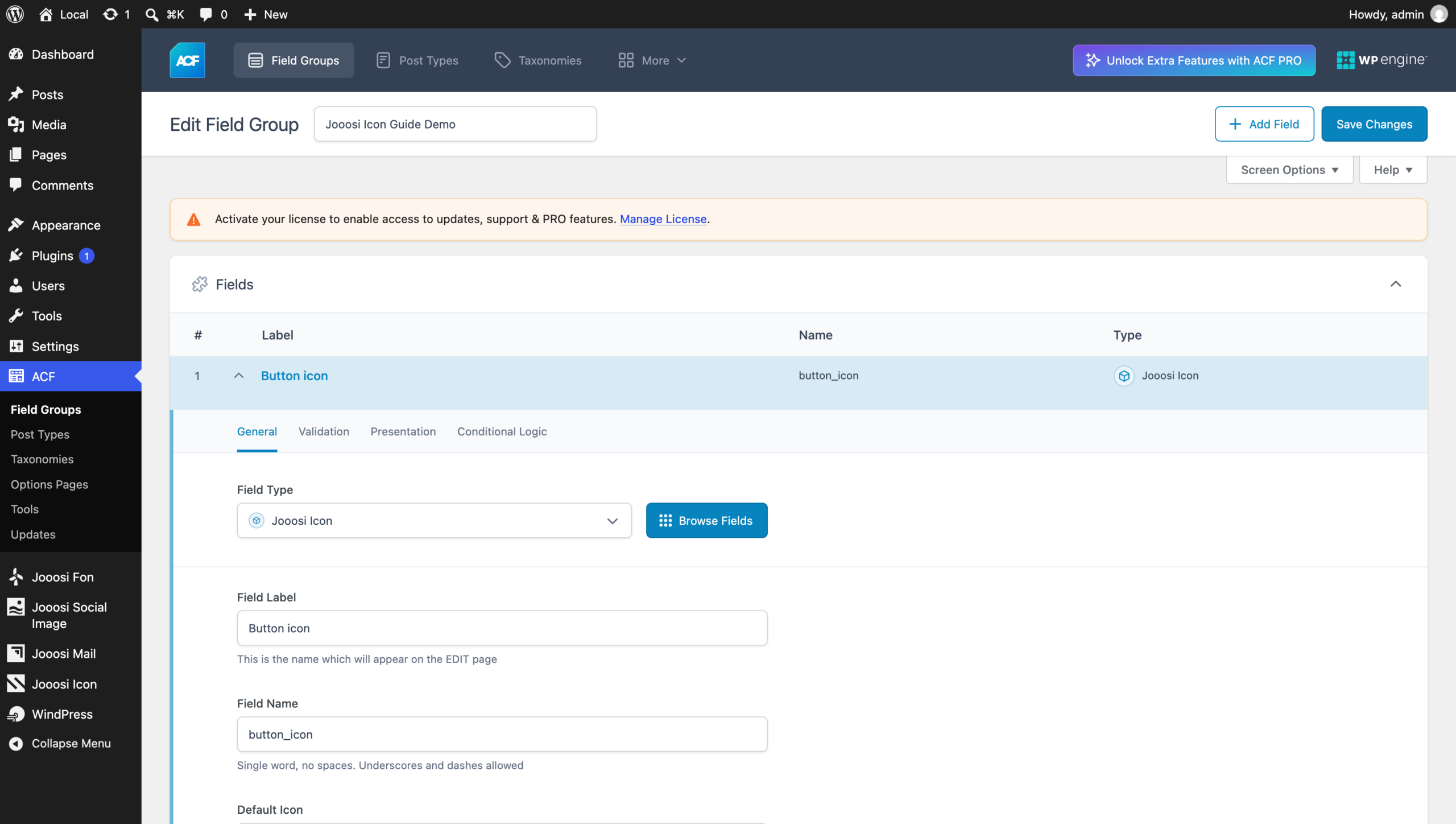Viewport: 1456px width, 824px height.
Task: Open the Post Types header tab
Action: click(417, 60)
